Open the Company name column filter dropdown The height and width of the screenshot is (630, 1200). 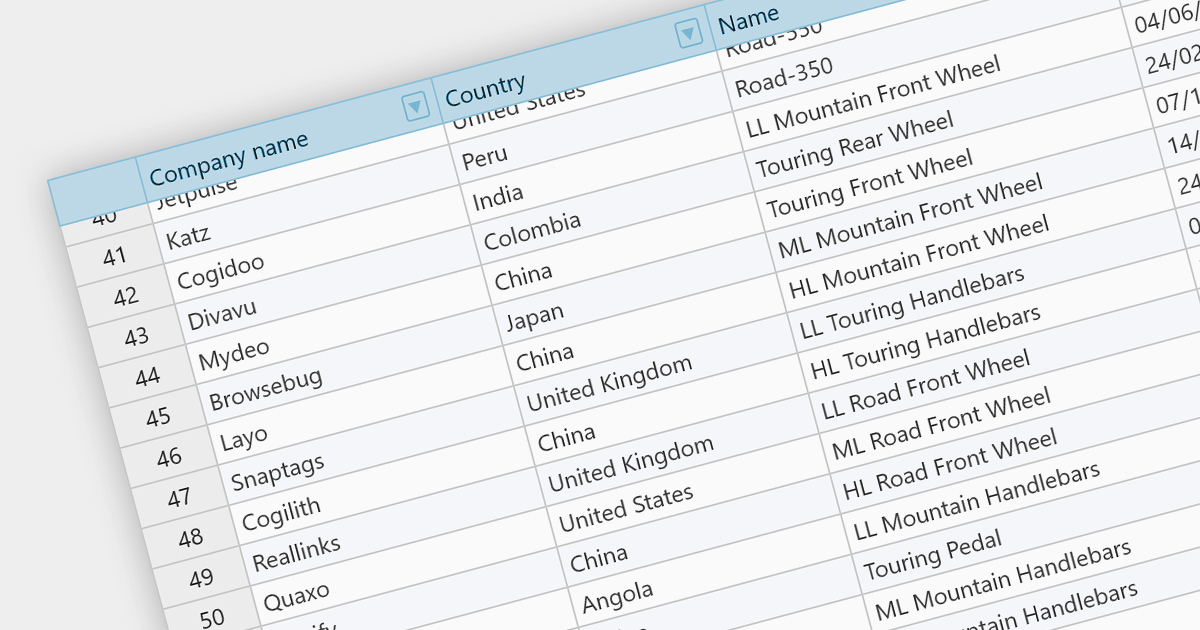point(416,106)
